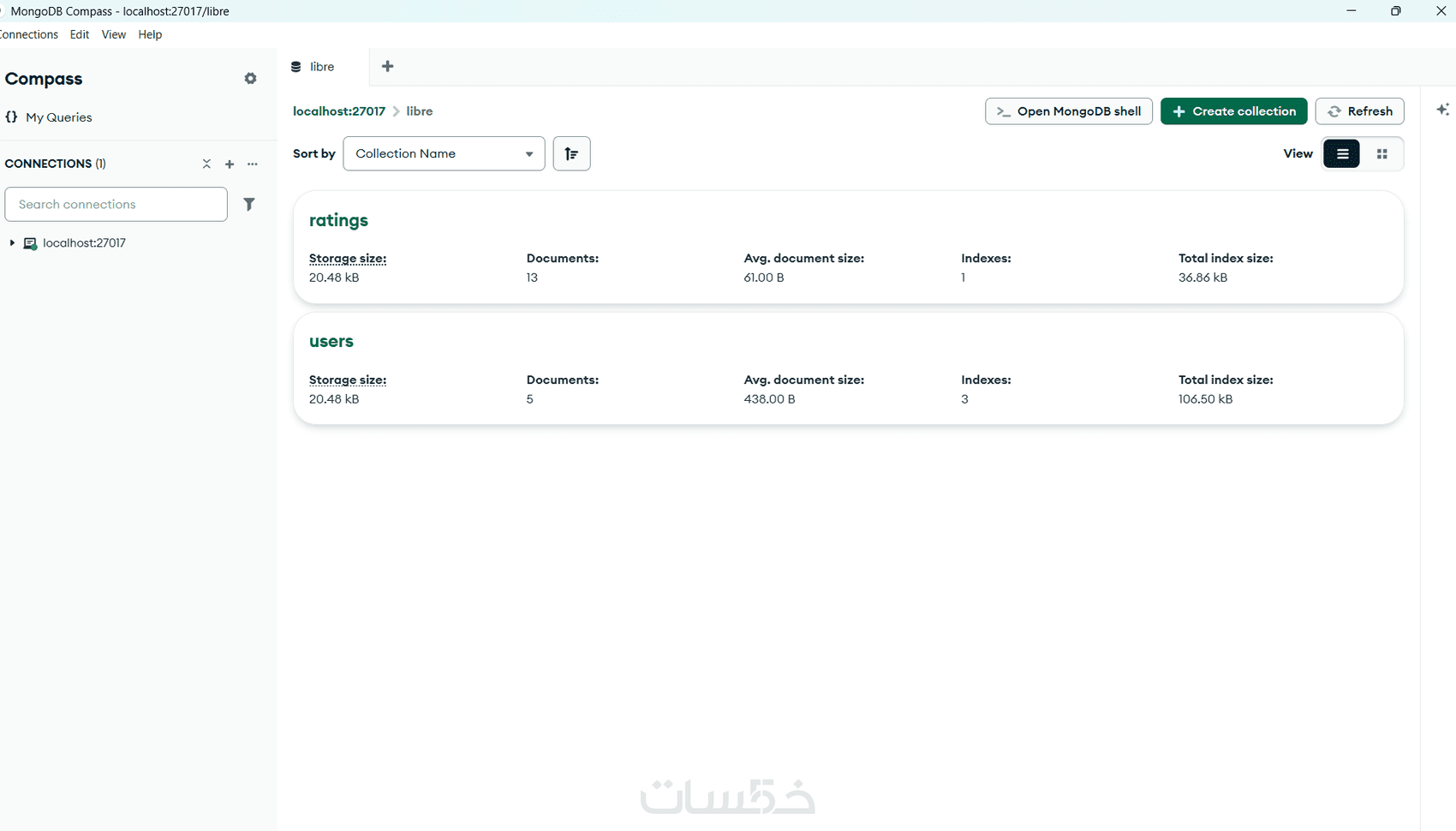Screen dimensions: 1456x831
Task: Click Storage size label under ratings
Action: coord(348,258)
